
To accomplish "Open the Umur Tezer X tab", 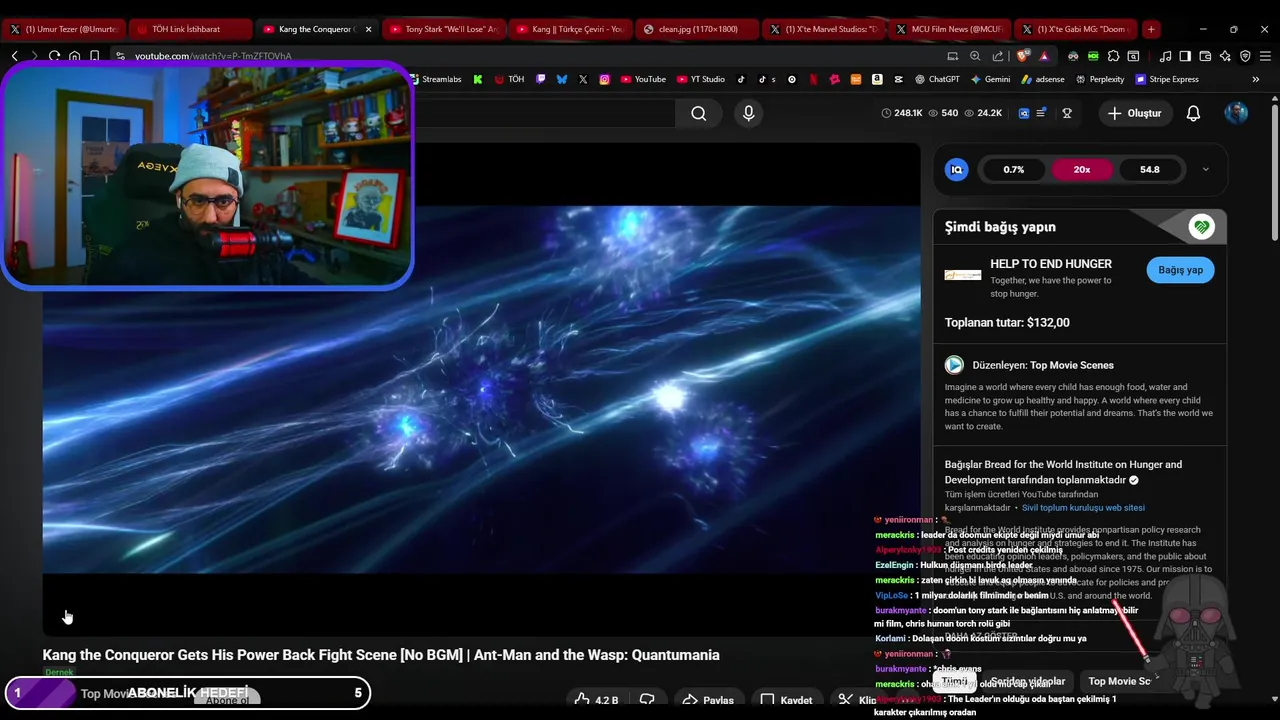I will pos(63,29).
